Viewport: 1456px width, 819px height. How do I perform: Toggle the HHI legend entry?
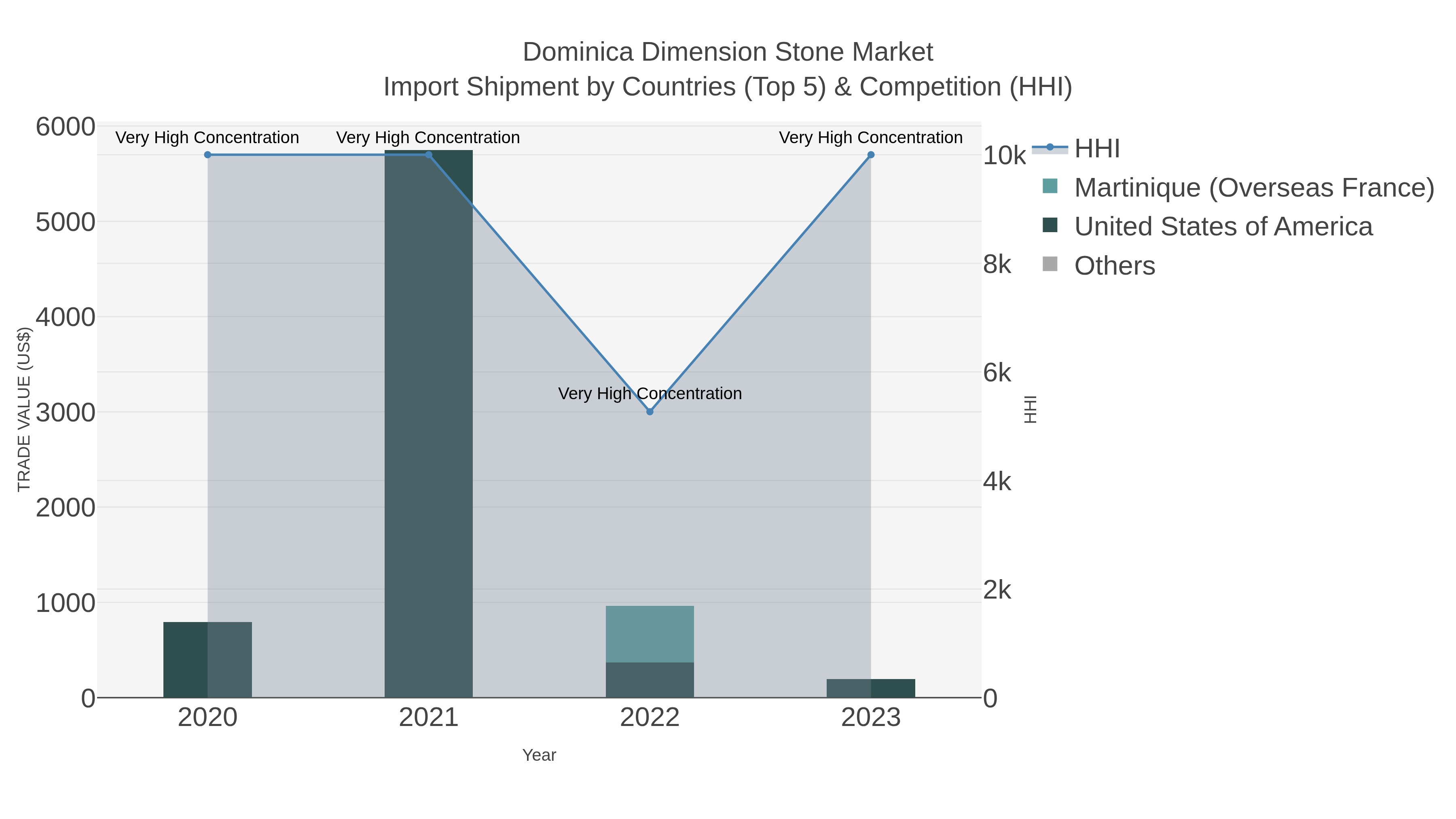(1077, 149)
